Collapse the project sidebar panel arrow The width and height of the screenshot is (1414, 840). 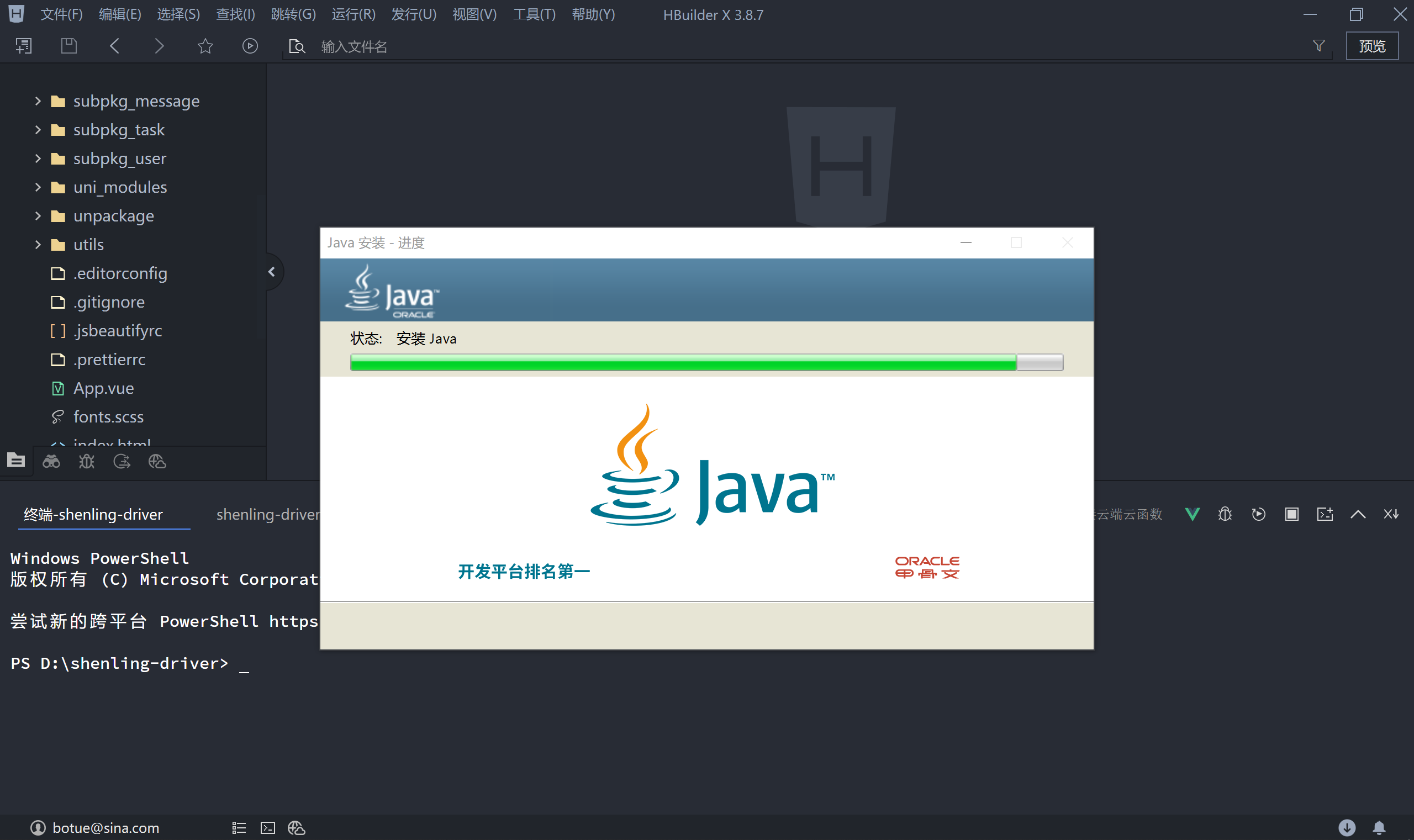click(272, 272)
